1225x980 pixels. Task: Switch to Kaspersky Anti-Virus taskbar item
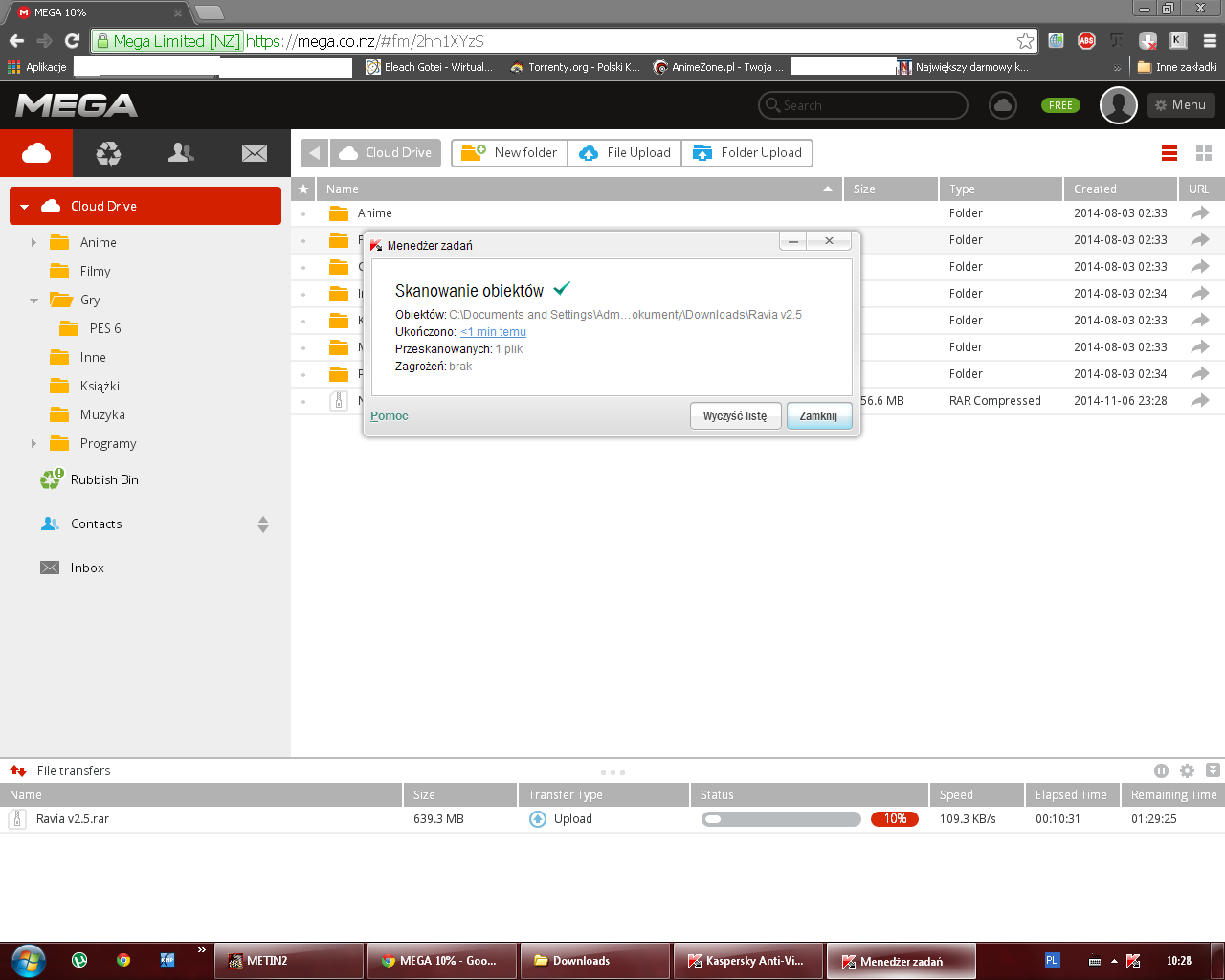[746, 961]
